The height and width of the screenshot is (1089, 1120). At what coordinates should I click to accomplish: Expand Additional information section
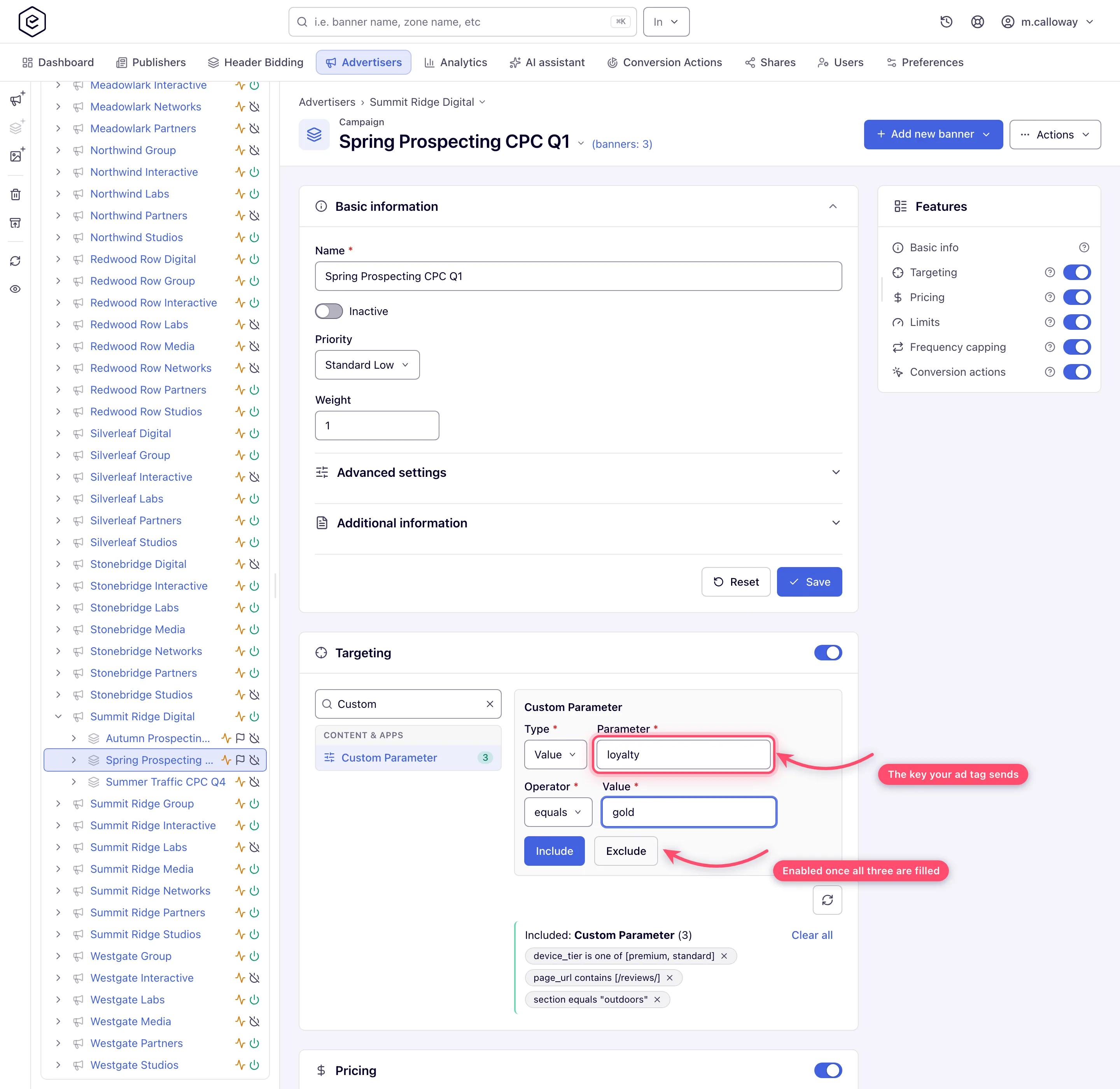tap(578, 523)
